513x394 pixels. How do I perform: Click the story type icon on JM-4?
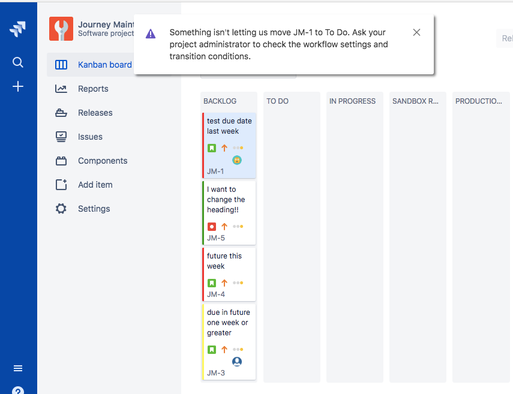[x=212, y=283]
